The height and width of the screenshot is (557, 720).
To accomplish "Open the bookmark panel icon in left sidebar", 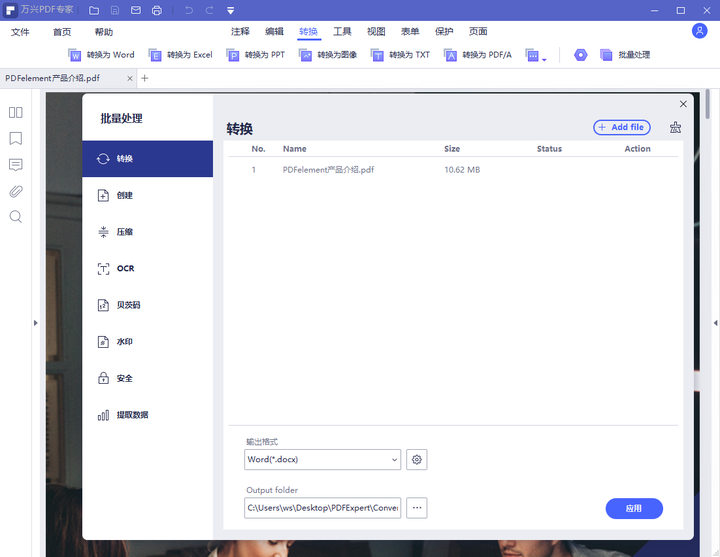I will click(16, 138).
